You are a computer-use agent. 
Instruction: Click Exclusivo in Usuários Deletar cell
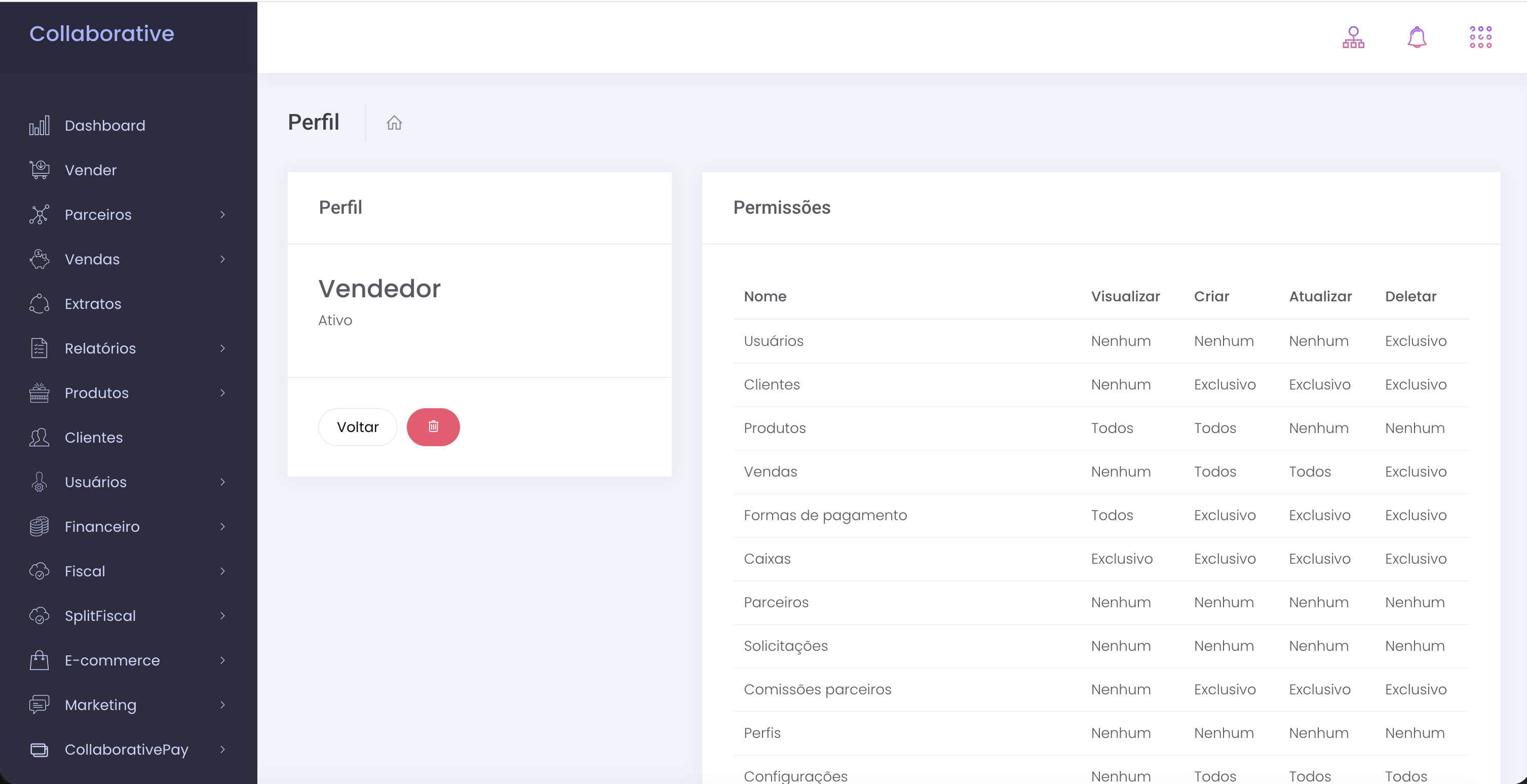point(1416,341)
